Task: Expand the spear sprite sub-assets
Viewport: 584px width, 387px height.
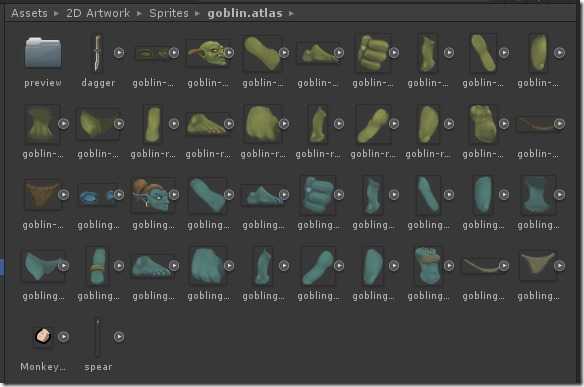Action: pyautogui.click(x=119, y=337)
